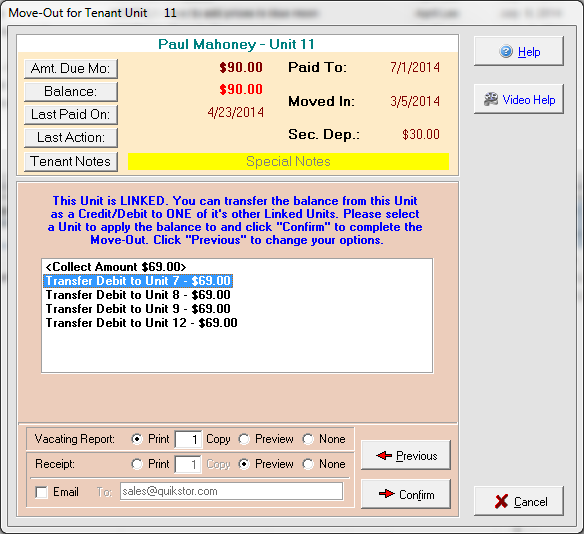Pick Transfer Debit to Unit 12
Image resolution: width=584 pixels, height=534 pixels.
pos(141,323)
